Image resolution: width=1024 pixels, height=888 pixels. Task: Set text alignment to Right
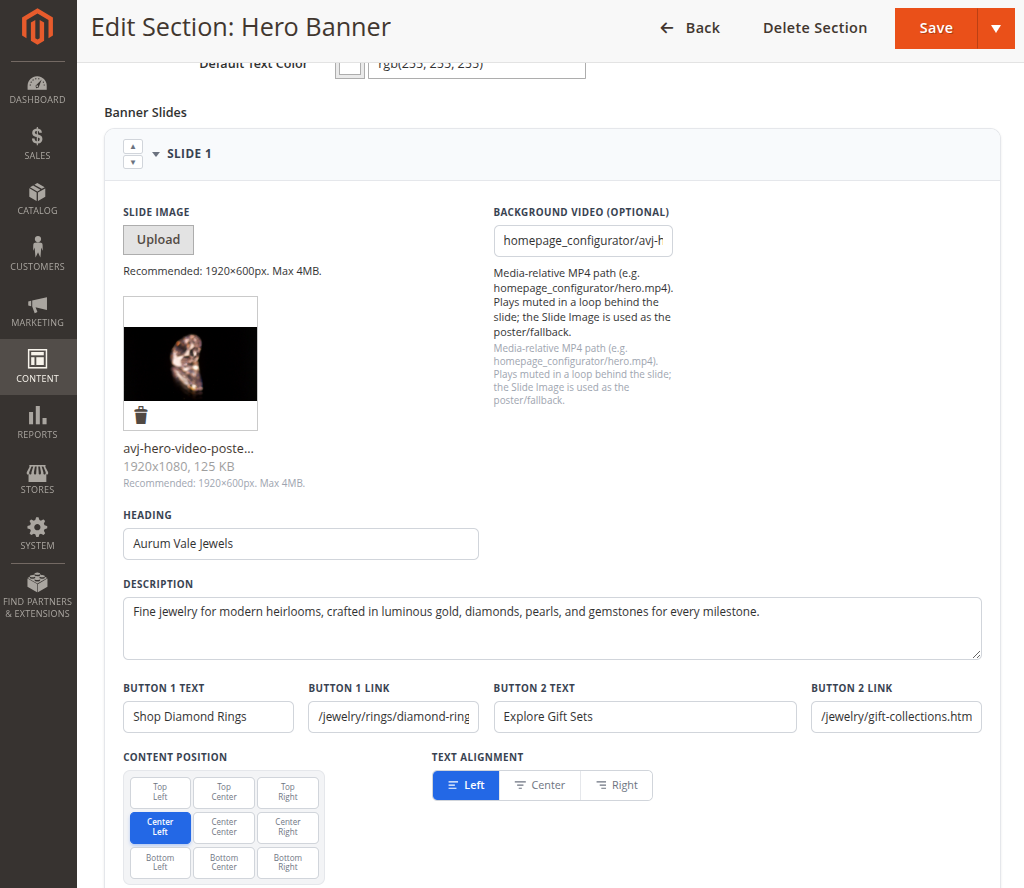pos(616,785)
